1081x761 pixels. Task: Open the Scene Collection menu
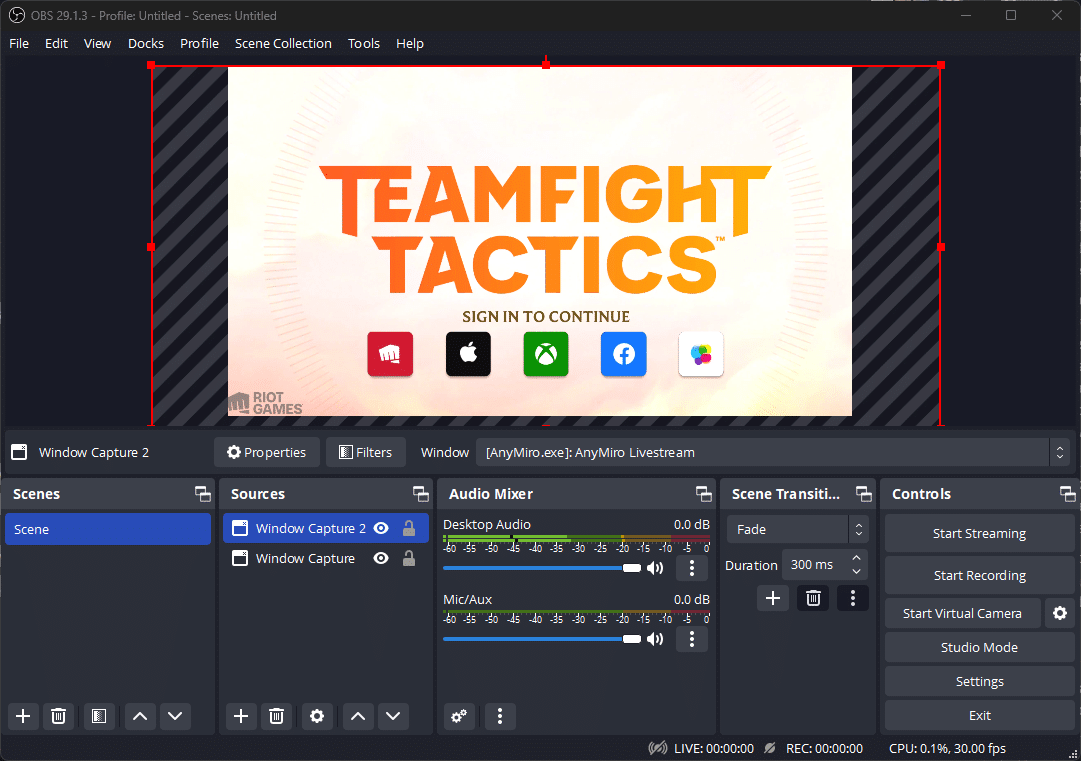(x=283, y=43)
